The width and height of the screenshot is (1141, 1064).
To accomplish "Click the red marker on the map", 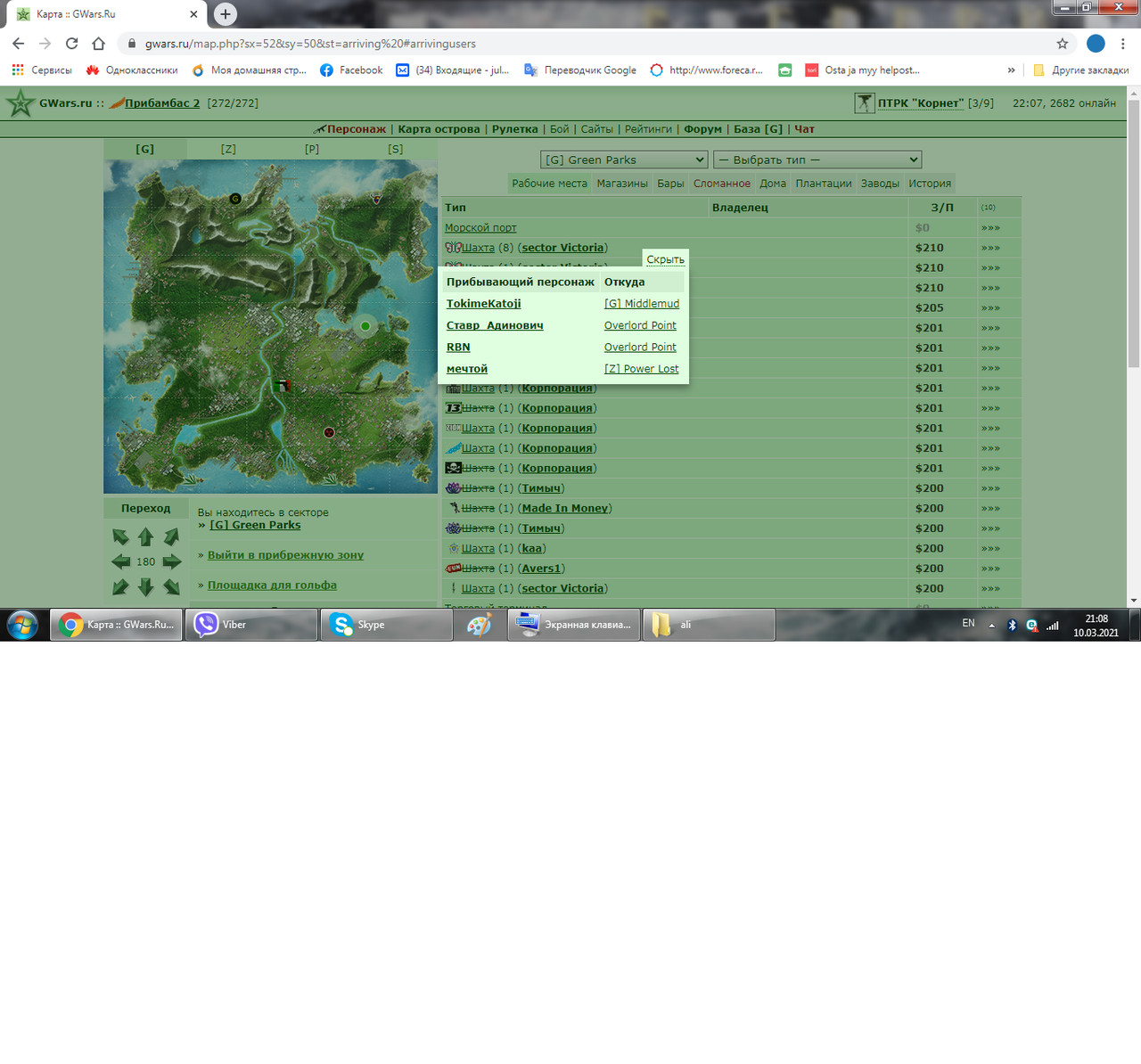I will click(329, 432).
